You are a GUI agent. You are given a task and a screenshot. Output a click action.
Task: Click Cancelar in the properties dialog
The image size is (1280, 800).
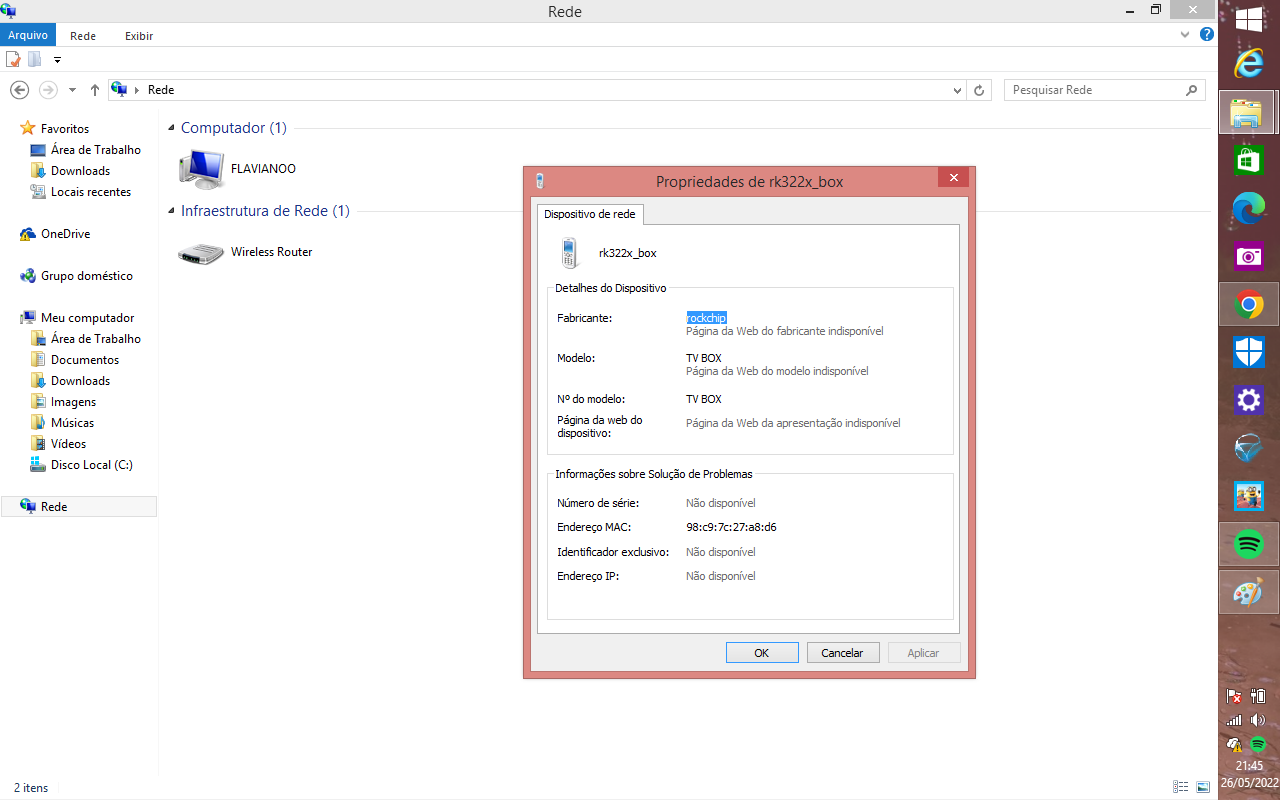tap(842, 652)
